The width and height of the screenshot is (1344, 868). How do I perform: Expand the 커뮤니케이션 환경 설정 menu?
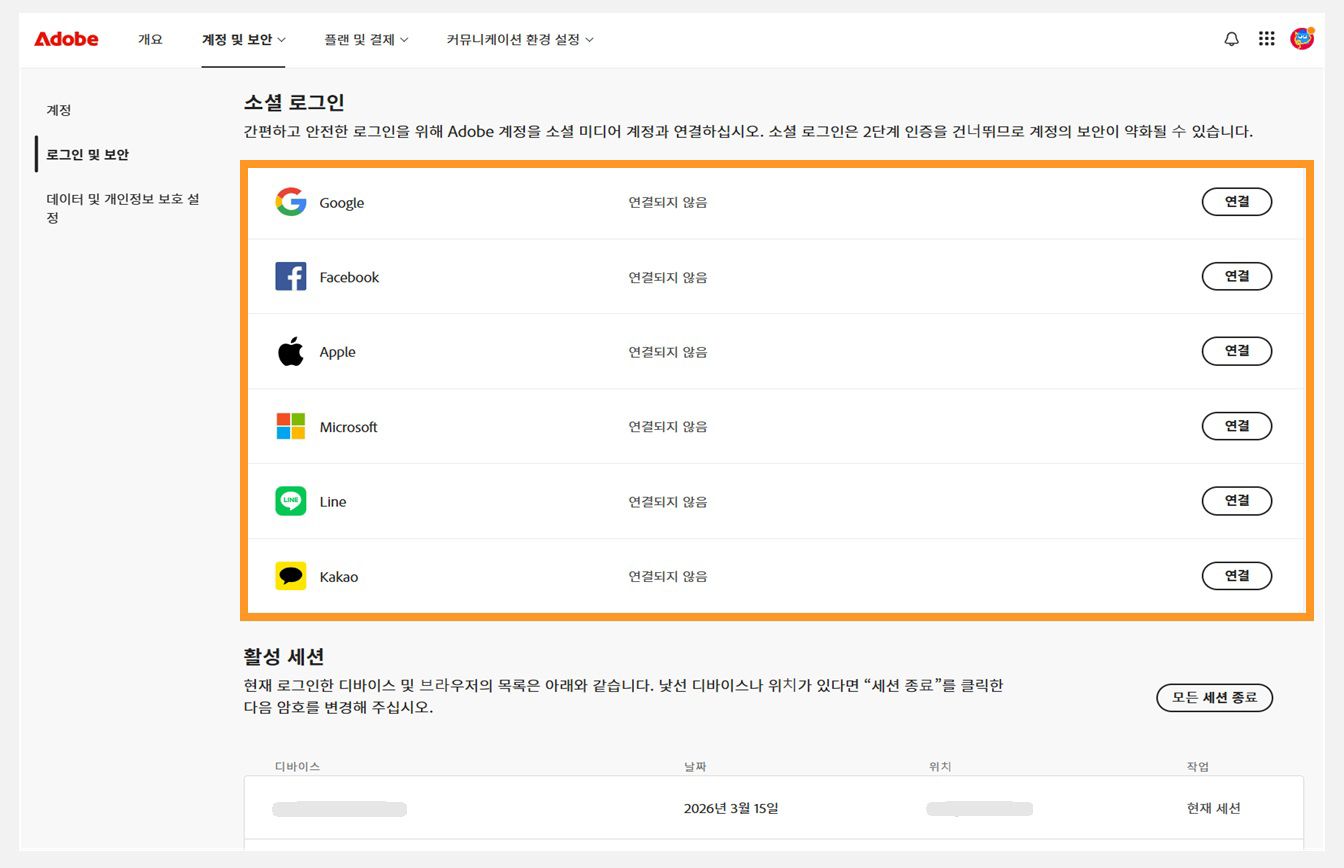click(519, 39)
